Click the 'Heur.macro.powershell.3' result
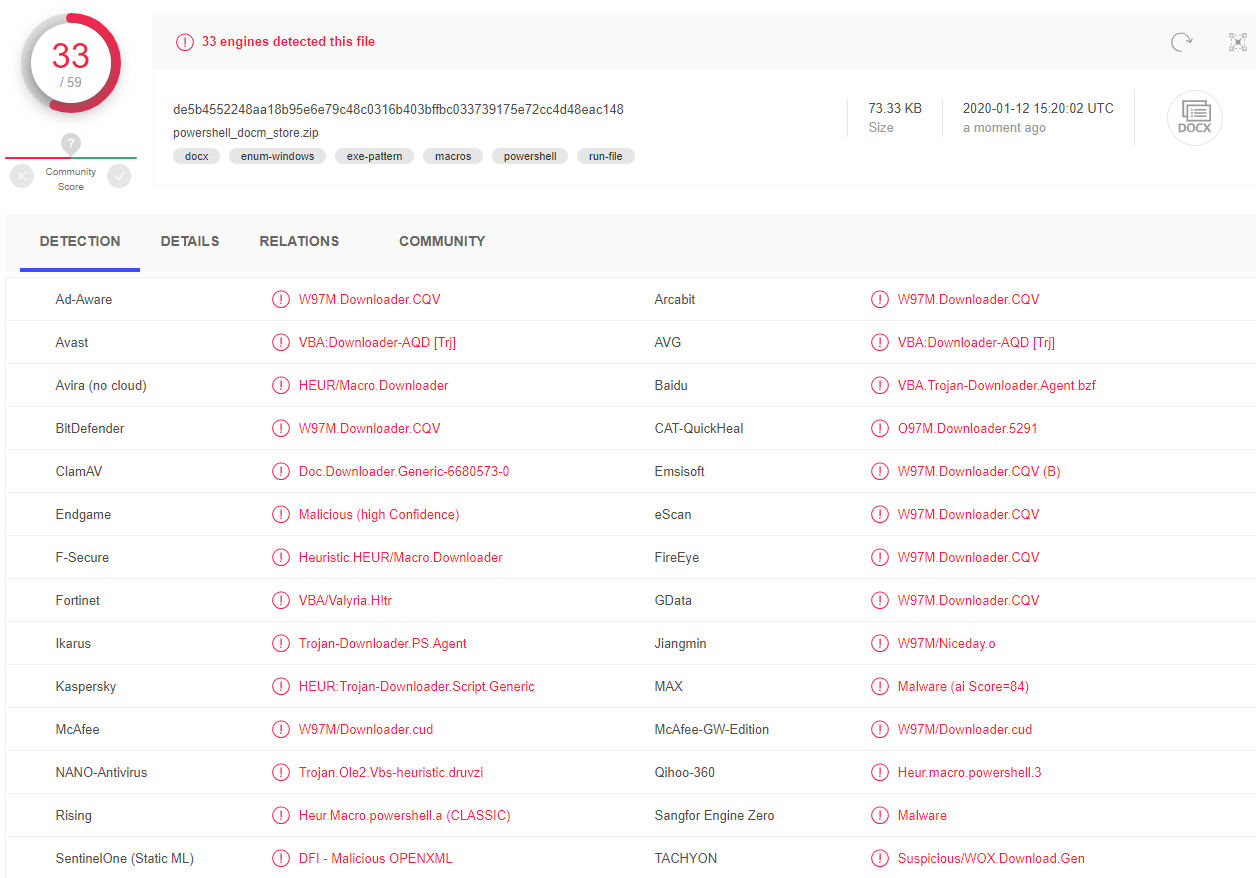The width and height of the screenshot is (1256, 878). click(x=969, y=772)
